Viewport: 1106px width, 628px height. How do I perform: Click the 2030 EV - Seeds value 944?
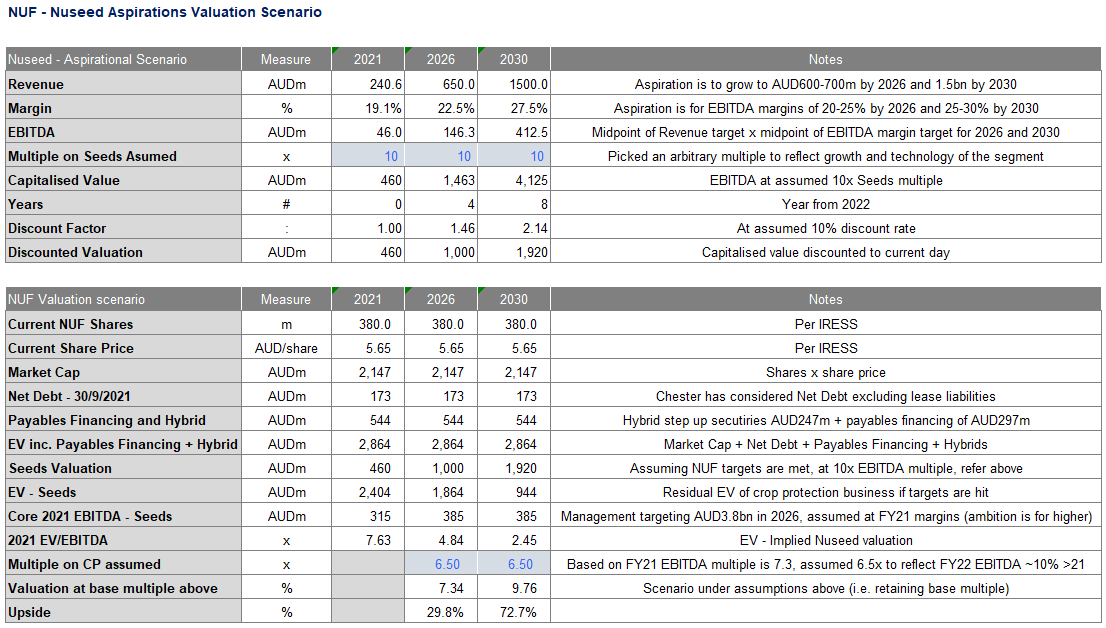514,493
